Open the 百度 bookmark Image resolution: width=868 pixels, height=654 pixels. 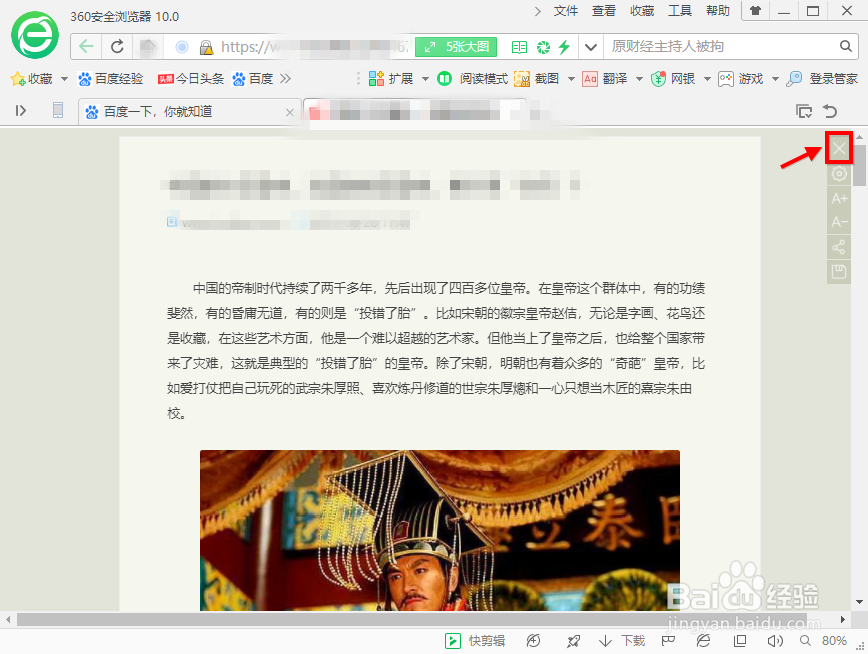pyautogui.click(x=253, y=79)
